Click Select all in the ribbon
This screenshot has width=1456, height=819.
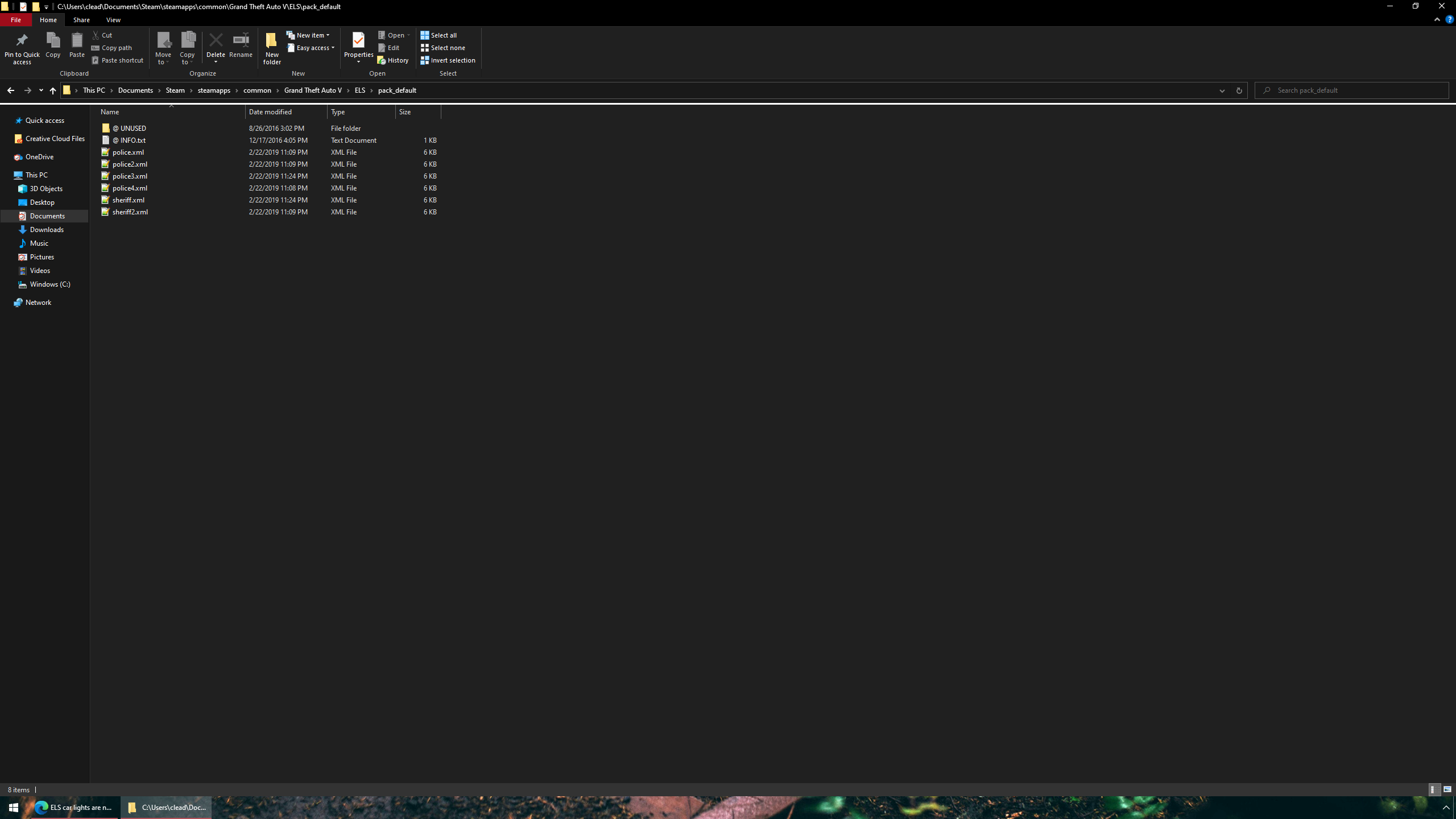coord(439,35)
